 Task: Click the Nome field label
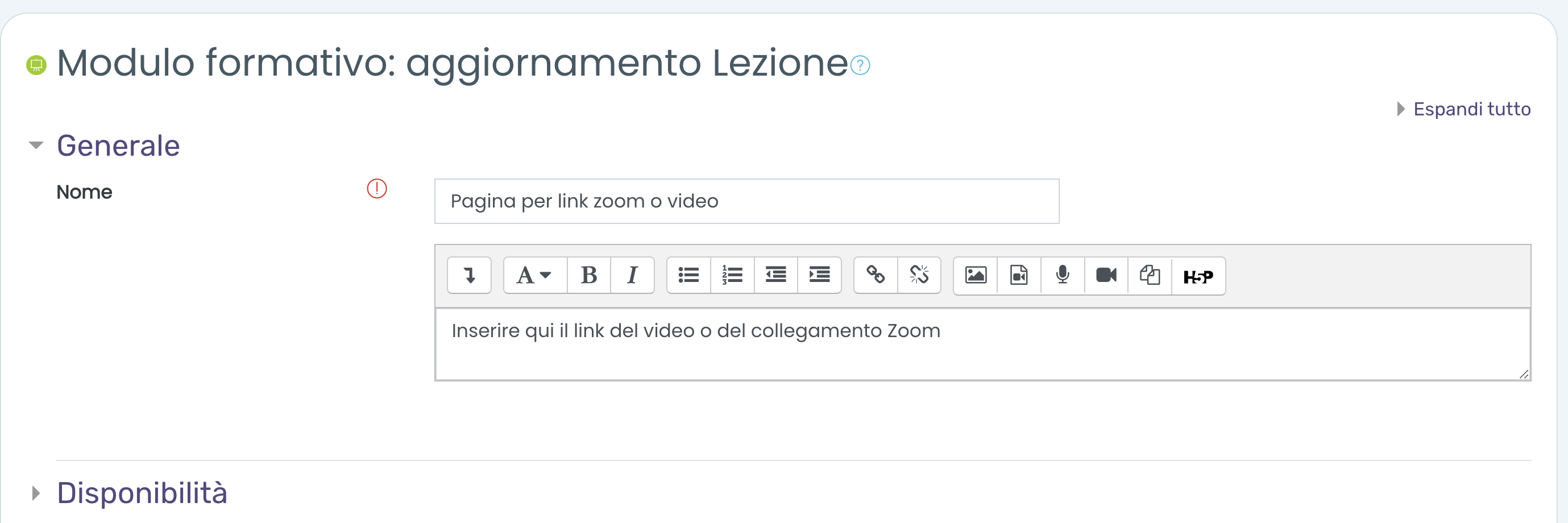click(x=84, y=192)
